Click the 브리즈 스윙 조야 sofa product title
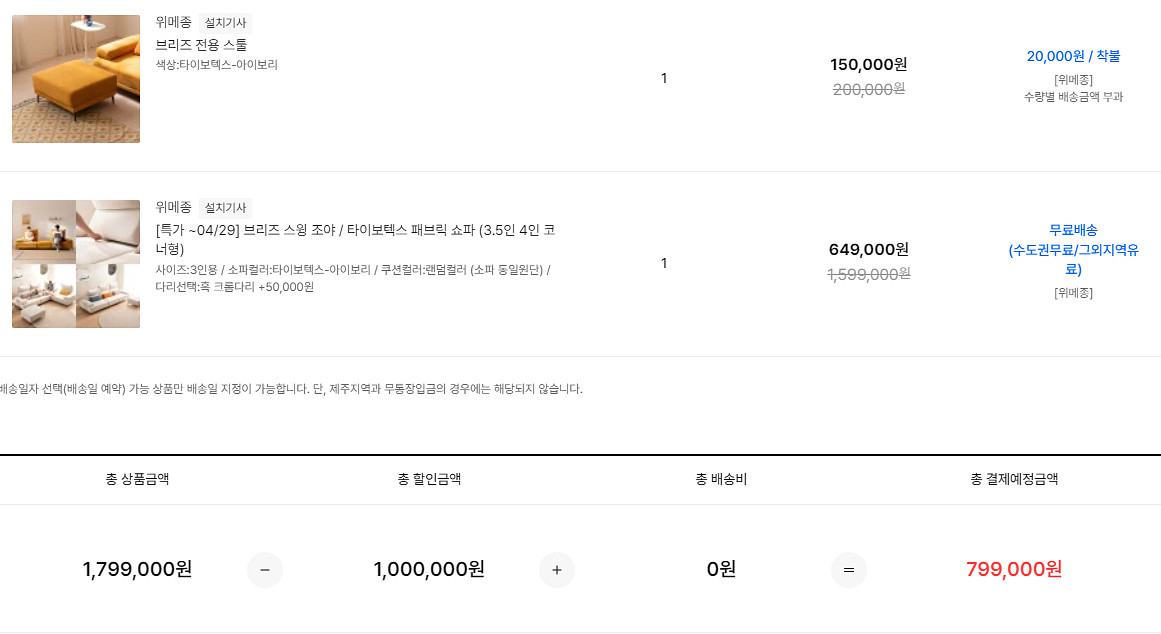Screen dimensions: 1161x634 point(350,237)
